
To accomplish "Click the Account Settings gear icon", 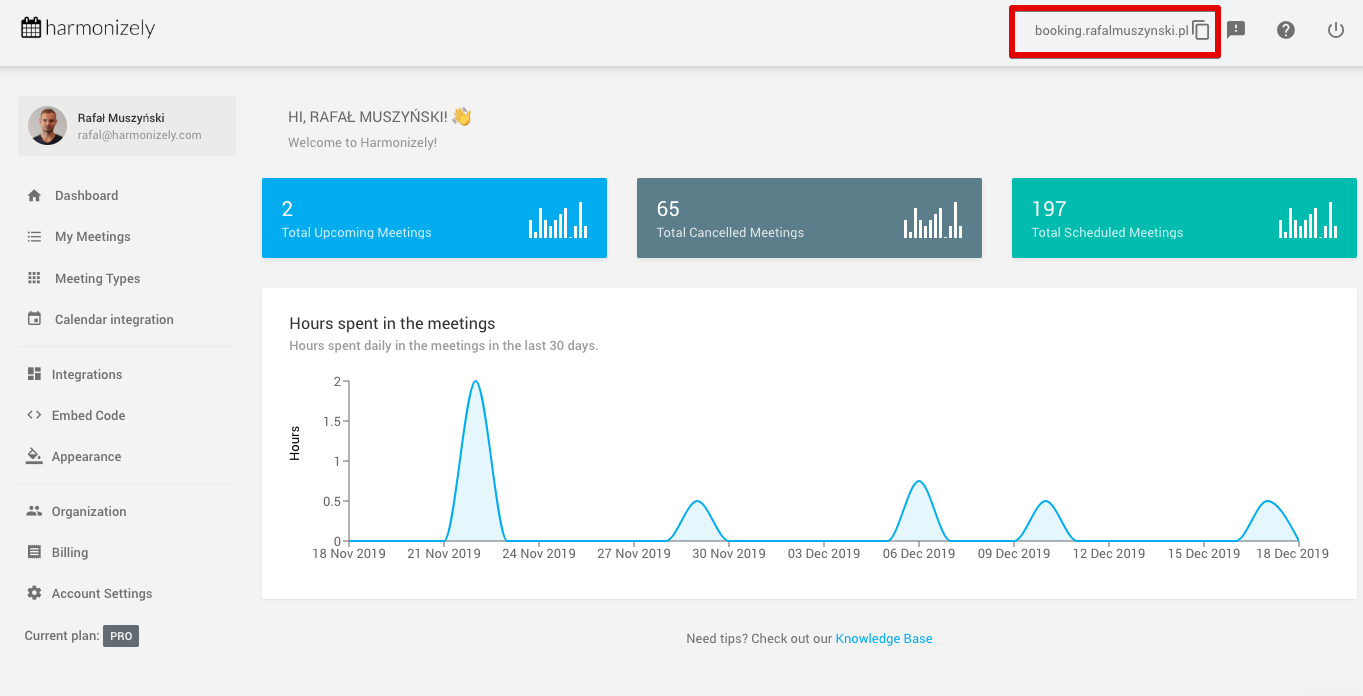I will point(34,593).
